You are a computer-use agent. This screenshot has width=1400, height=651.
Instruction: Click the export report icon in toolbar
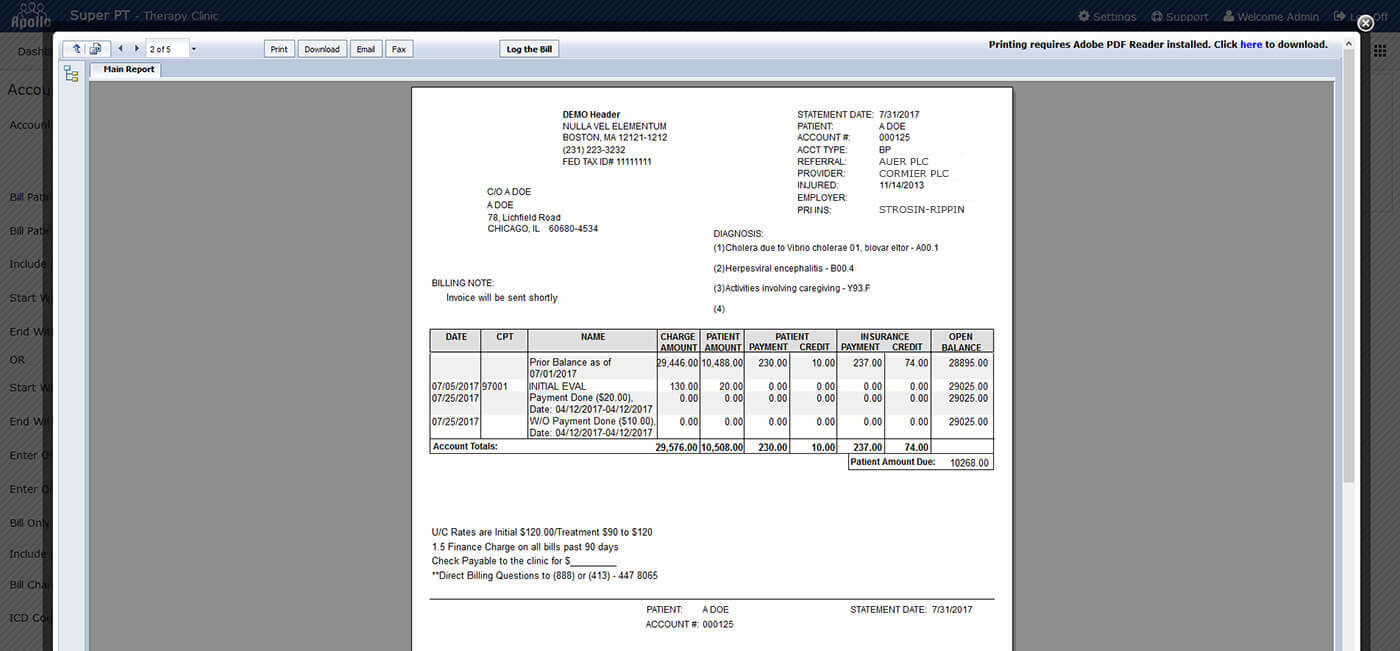[96, 49]
